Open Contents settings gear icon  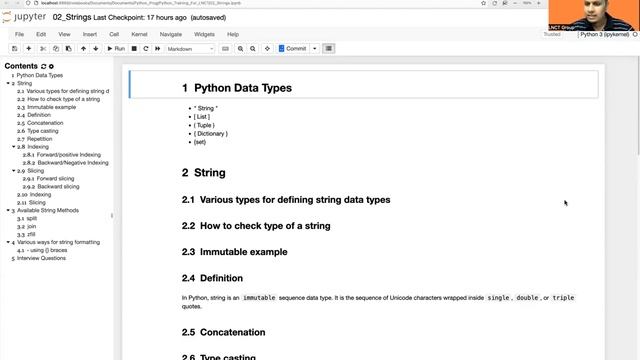click(x=51, y=66)
